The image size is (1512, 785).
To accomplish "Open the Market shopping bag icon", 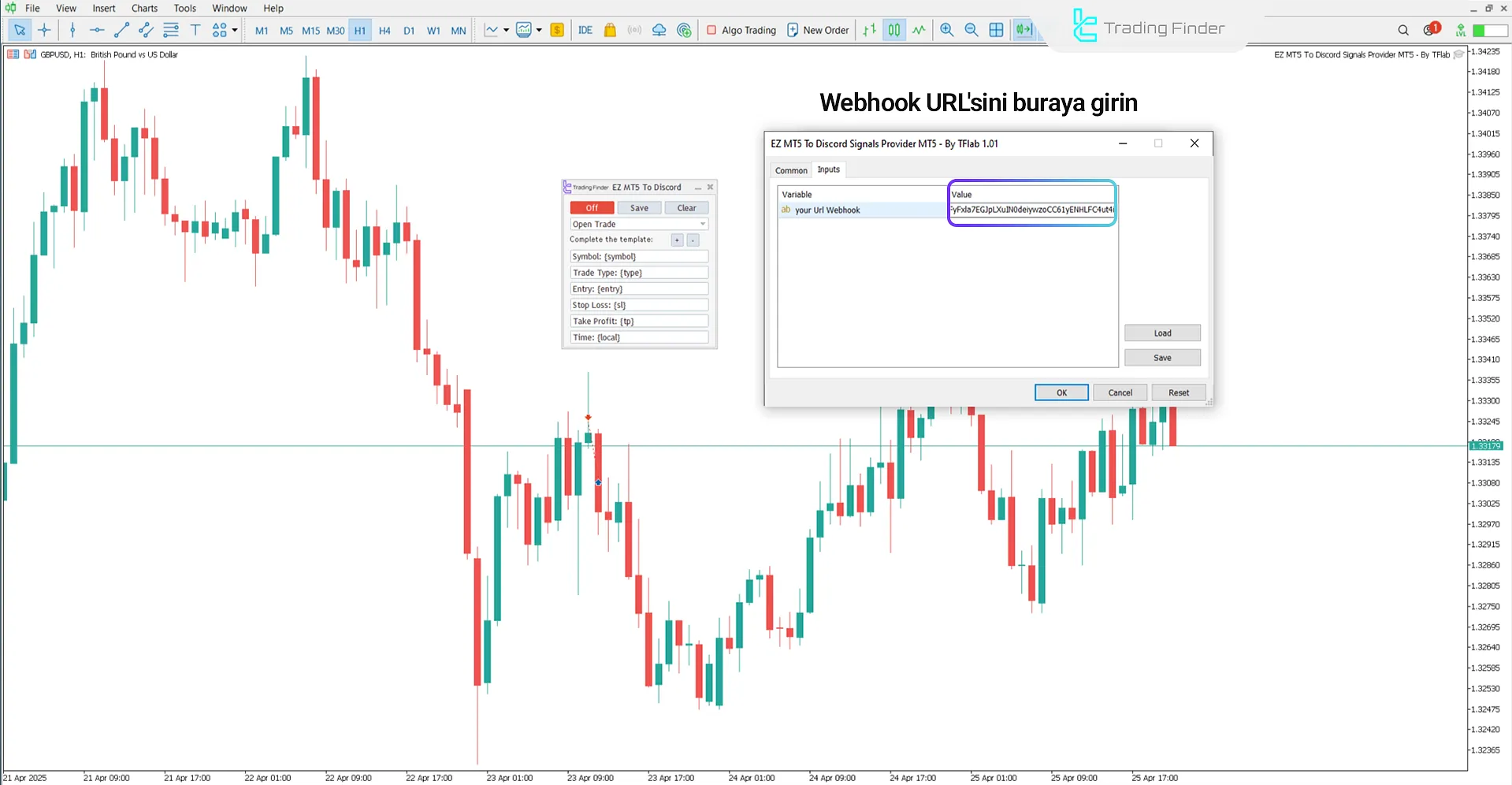I will coord(610,30).
